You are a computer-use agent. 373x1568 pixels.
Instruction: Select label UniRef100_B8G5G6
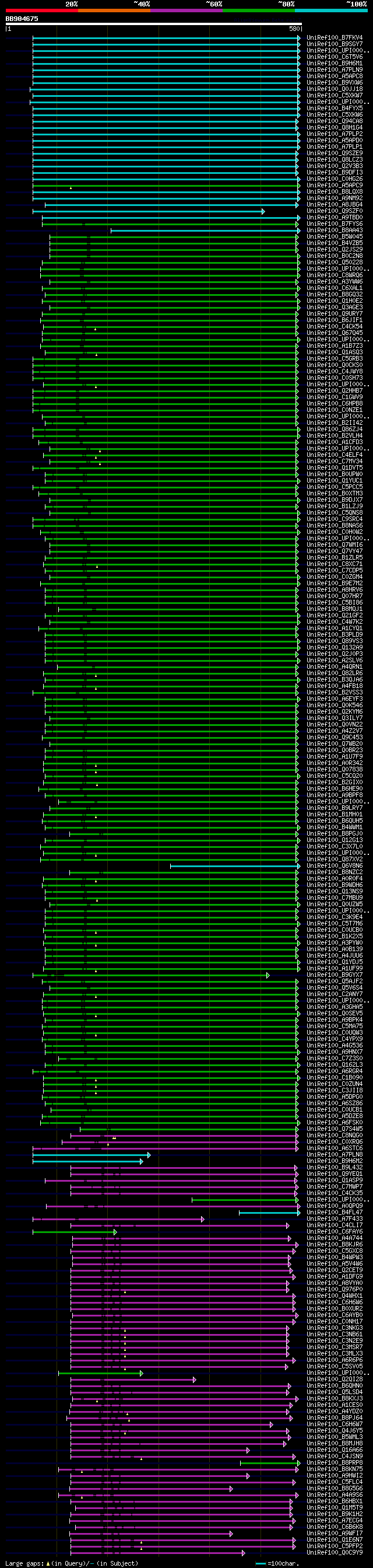pos(334,1488)
